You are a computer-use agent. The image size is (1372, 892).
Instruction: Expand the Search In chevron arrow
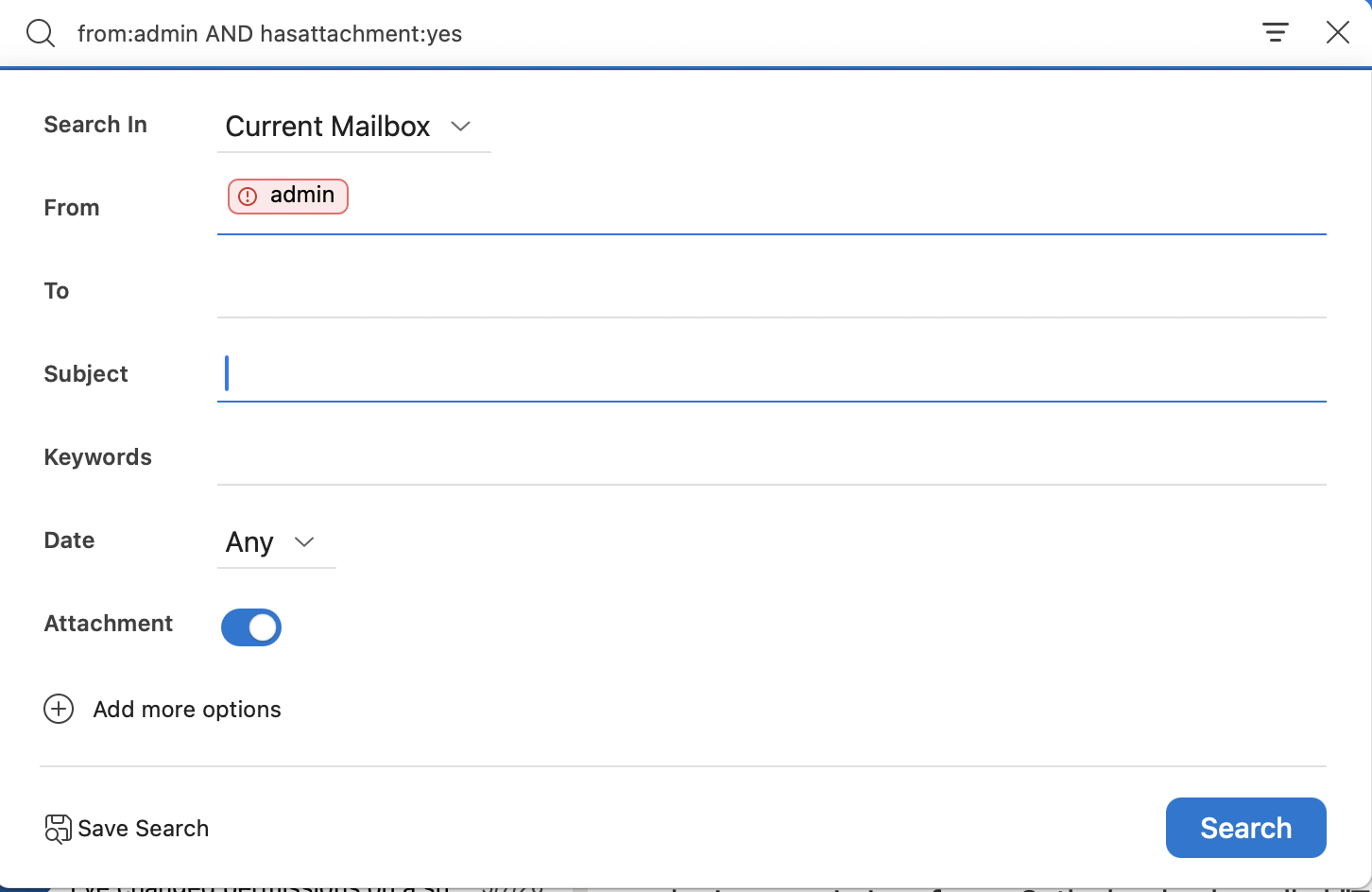(461, 127)
